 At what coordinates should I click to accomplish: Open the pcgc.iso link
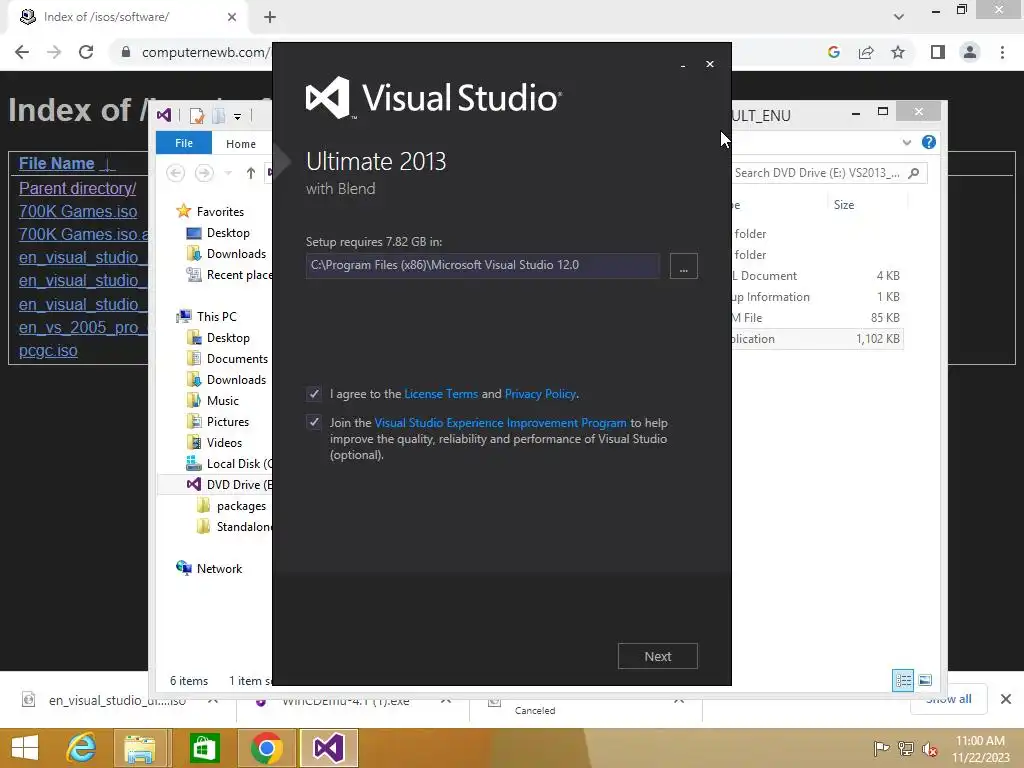click(48, 351)
